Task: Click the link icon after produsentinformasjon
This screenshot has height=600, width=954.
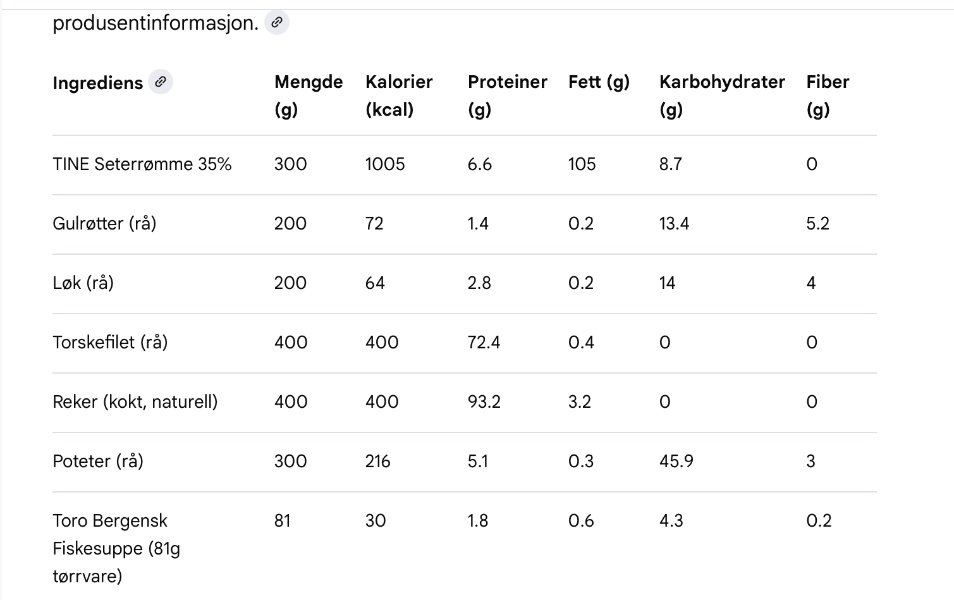Action: (277, 22)
